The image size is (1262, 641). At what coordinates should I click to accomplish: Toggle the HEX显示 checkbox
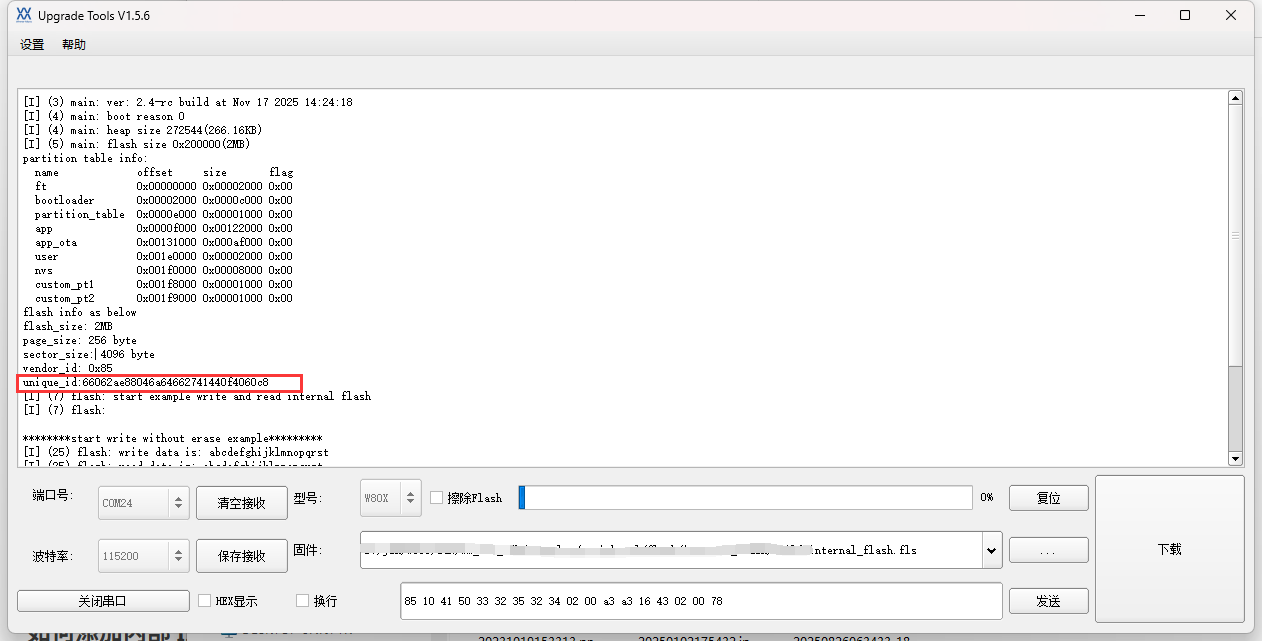click(x=205, y=601)
